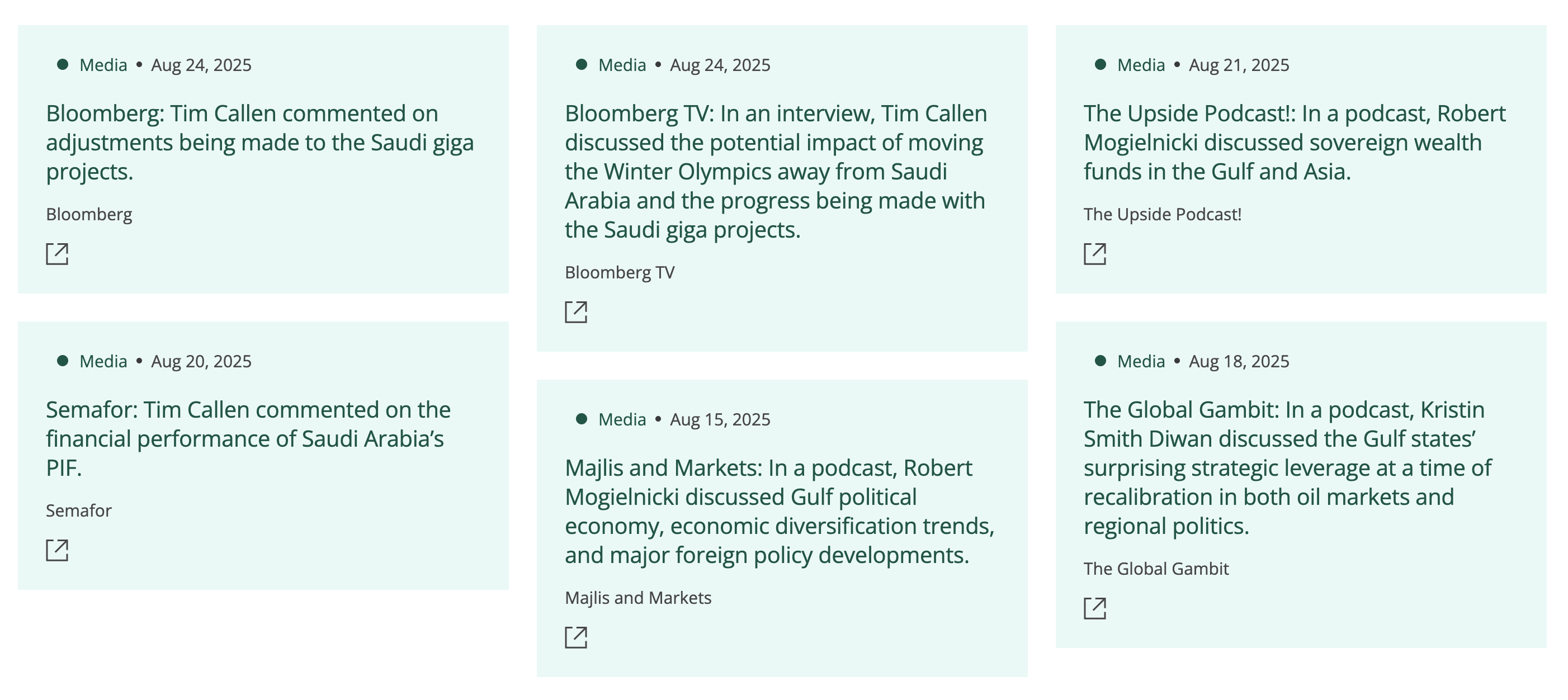The height and width of the screenshot is (700, 1568).
Task: Open Majlis and Markets Gulf political economy headline
Action: (779, 512)
